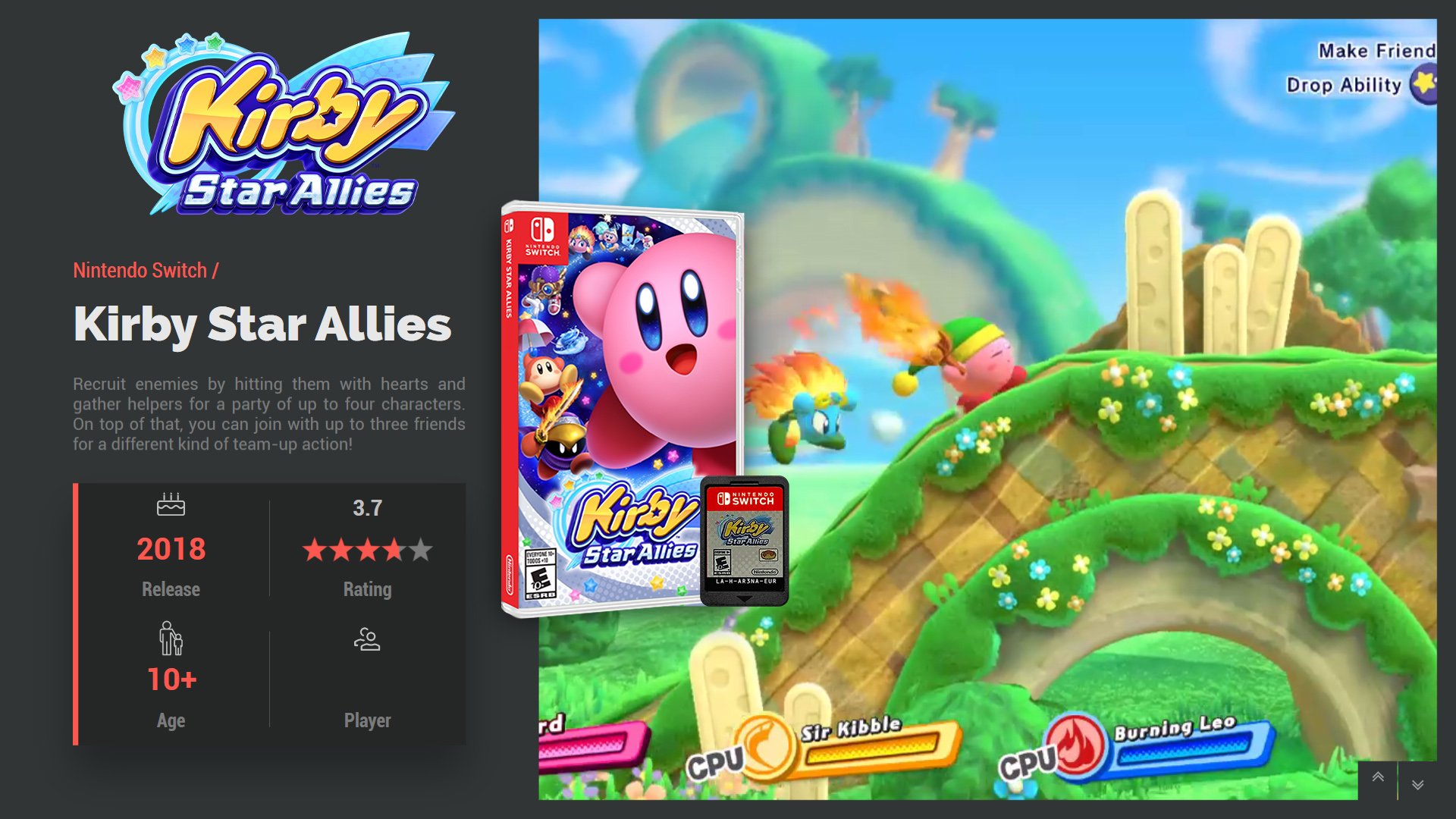
Task: Click the parent and child age icon
Action: point(171,638)
